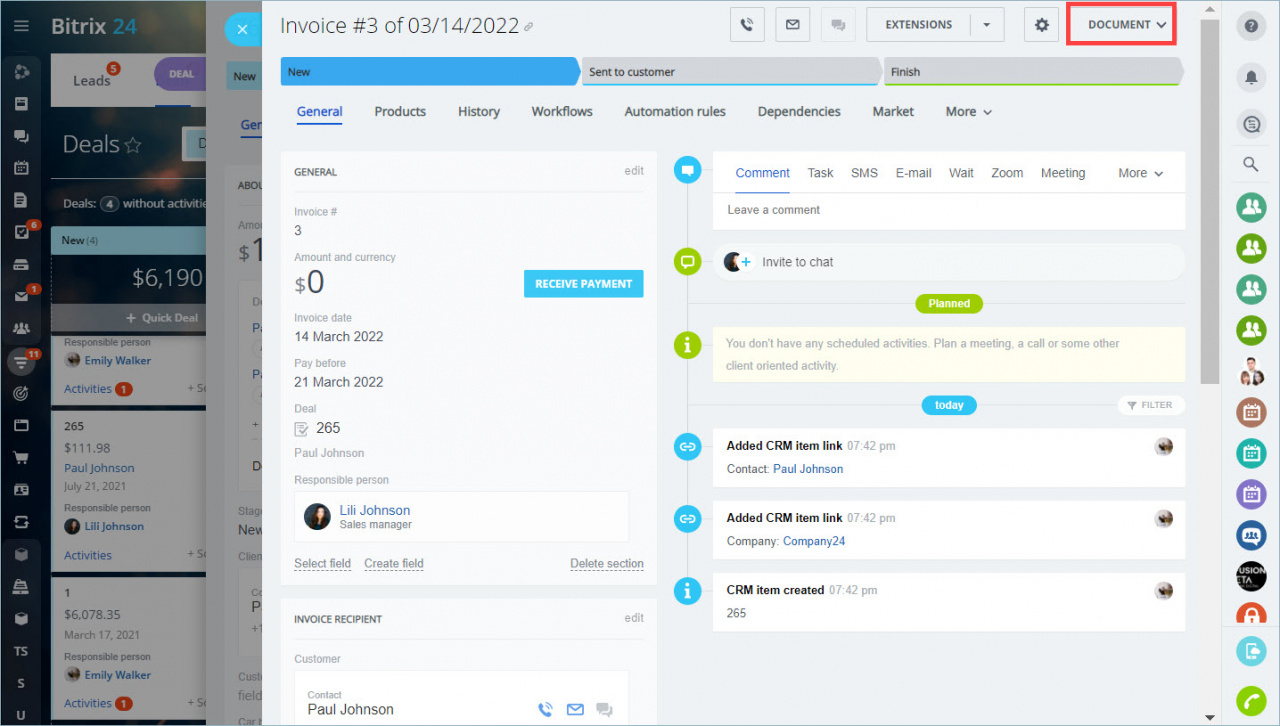The image size is (1280, 726).
Task: Click the green phone dialer icon
Action: pos(1251,701)
